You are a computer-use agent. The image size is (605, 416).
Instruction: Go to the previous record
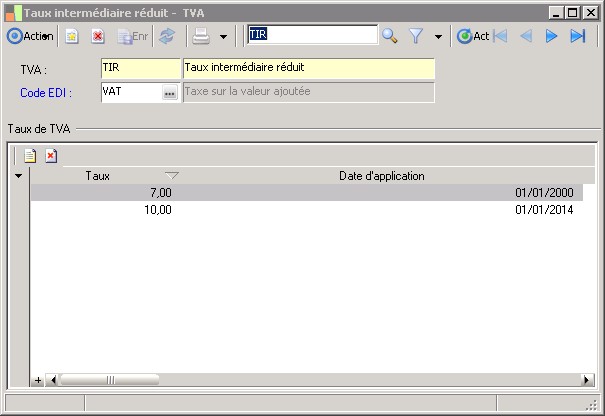pyautogui.click(x=526, y=36)
